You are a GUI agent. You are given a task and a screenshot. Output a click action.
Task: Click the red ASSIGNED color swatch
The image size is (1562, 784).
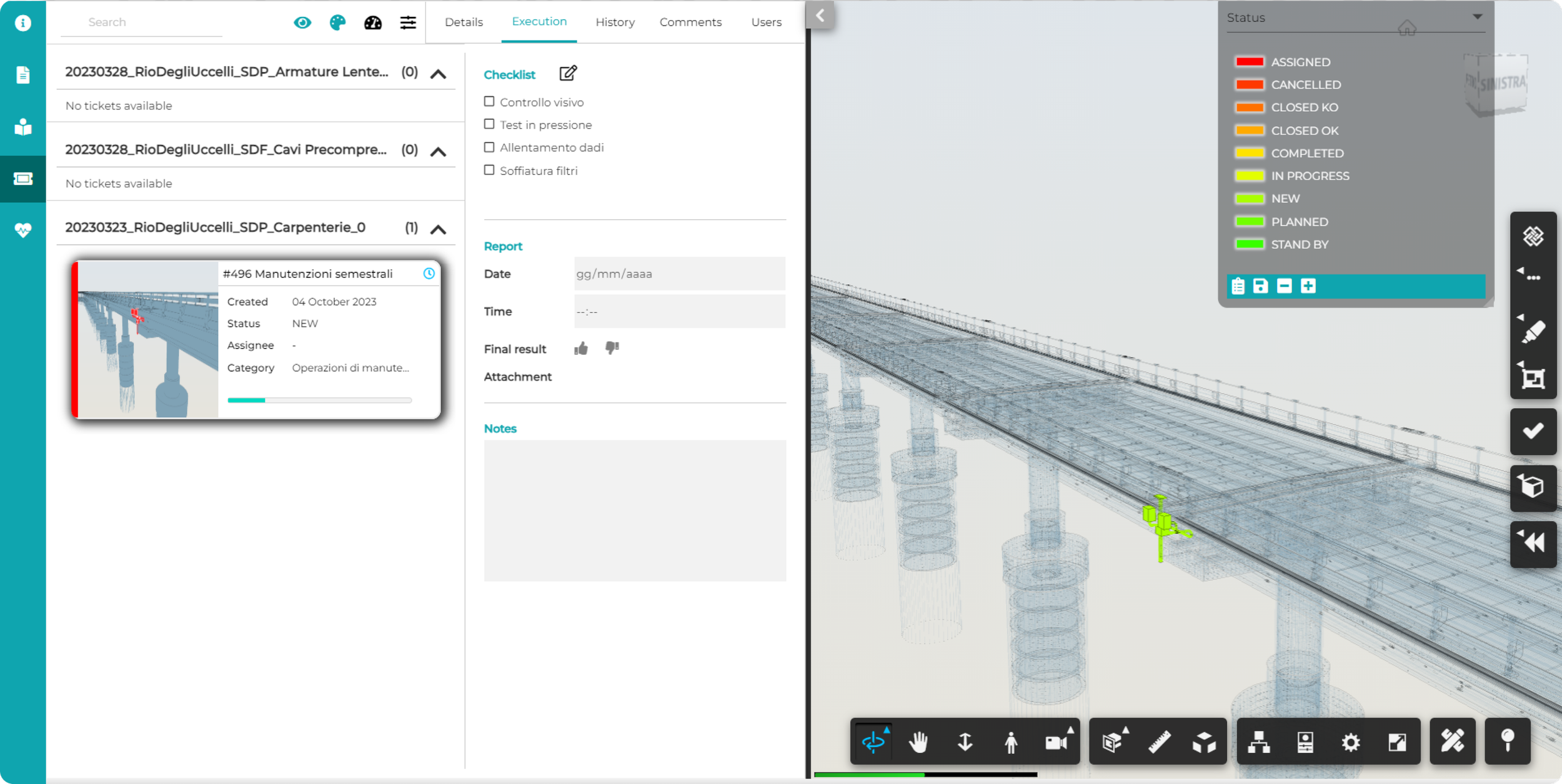click(x=1250, y=62)
